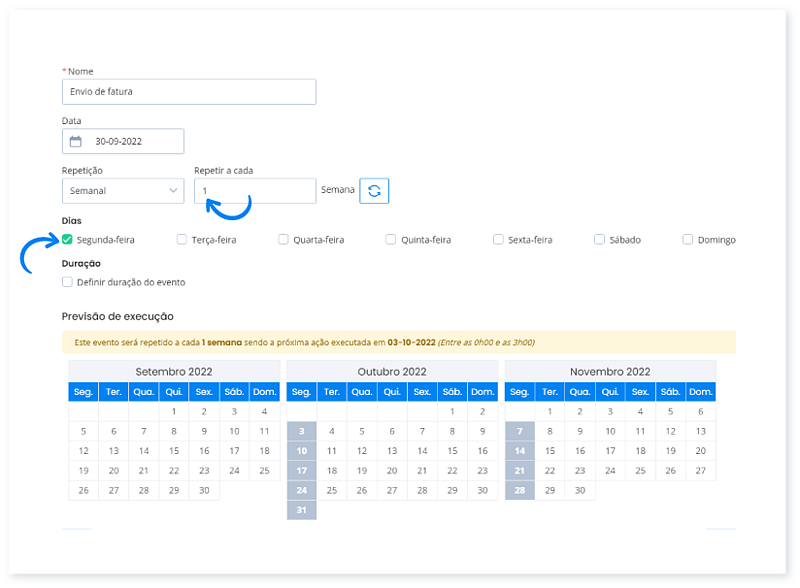Click day 30 in Setembro 2022 calendar
The width and height of the screenshot is (800, 588).
[204, 490]
